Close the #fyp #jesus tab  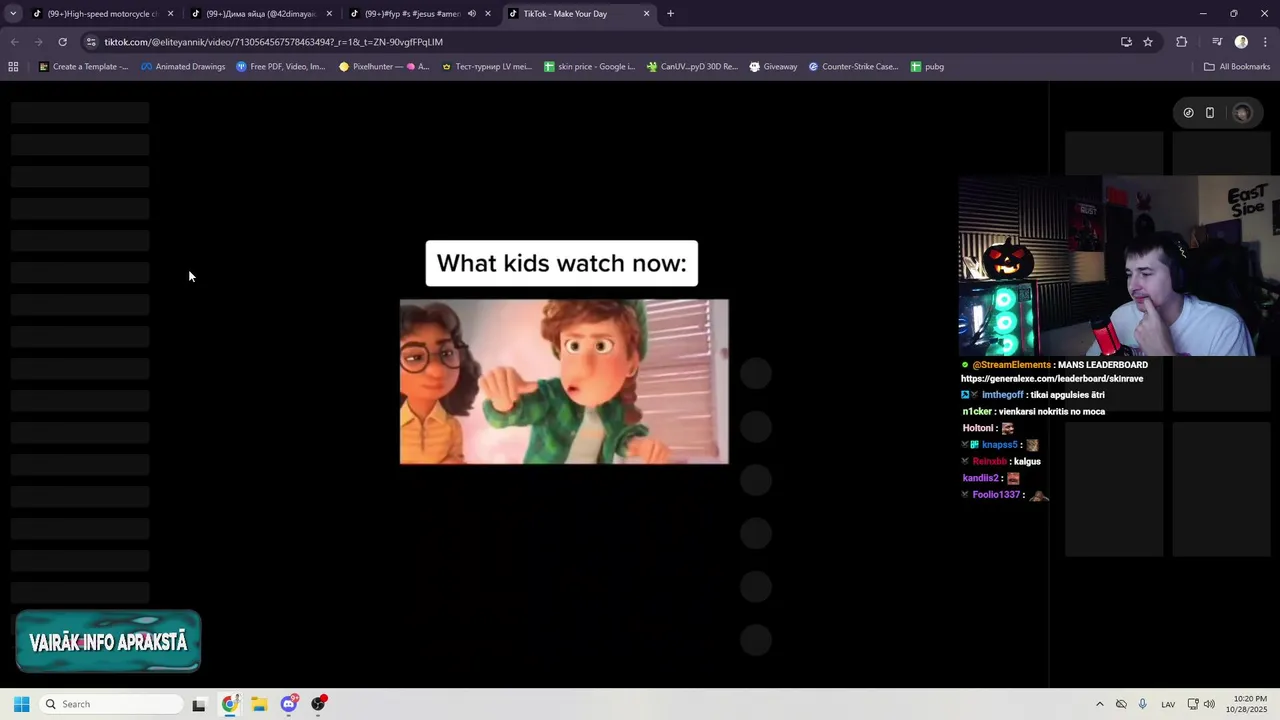point(488,14)
